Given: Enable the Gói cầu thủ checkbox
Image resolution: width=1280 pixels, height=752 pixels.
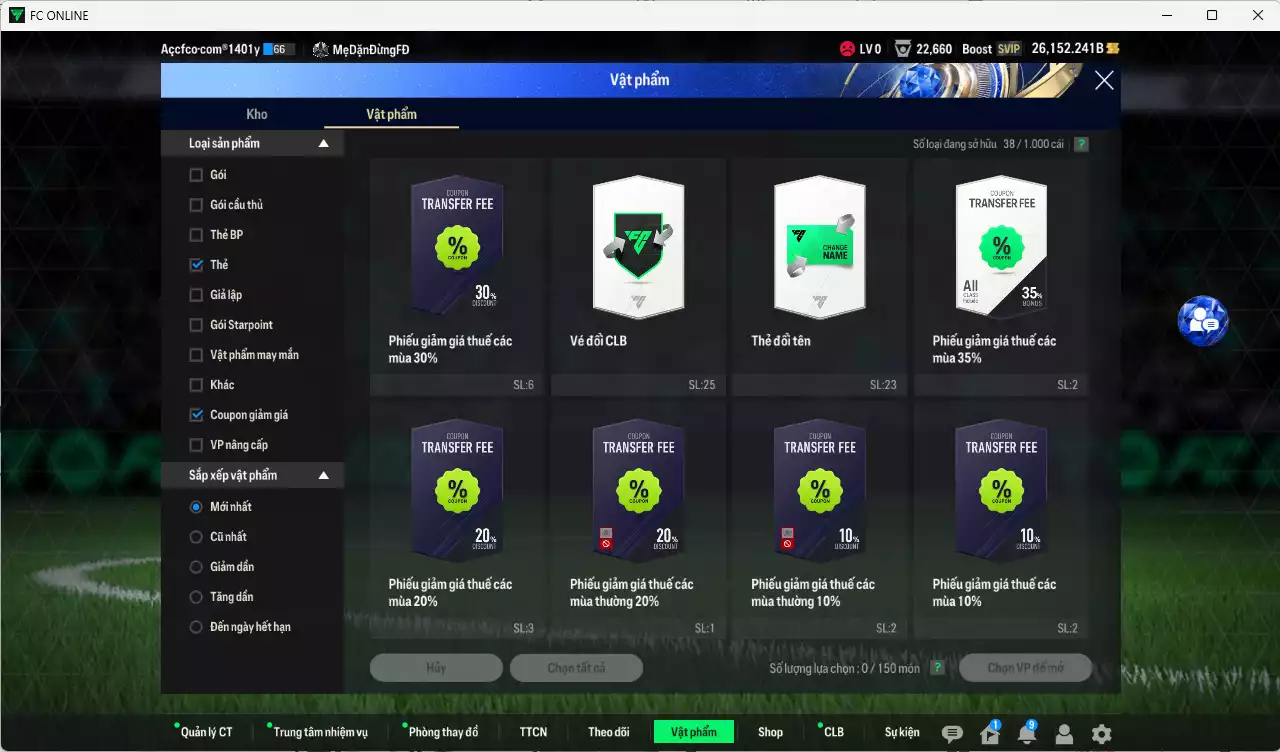Looking at the screenshot, I should 196,205.
